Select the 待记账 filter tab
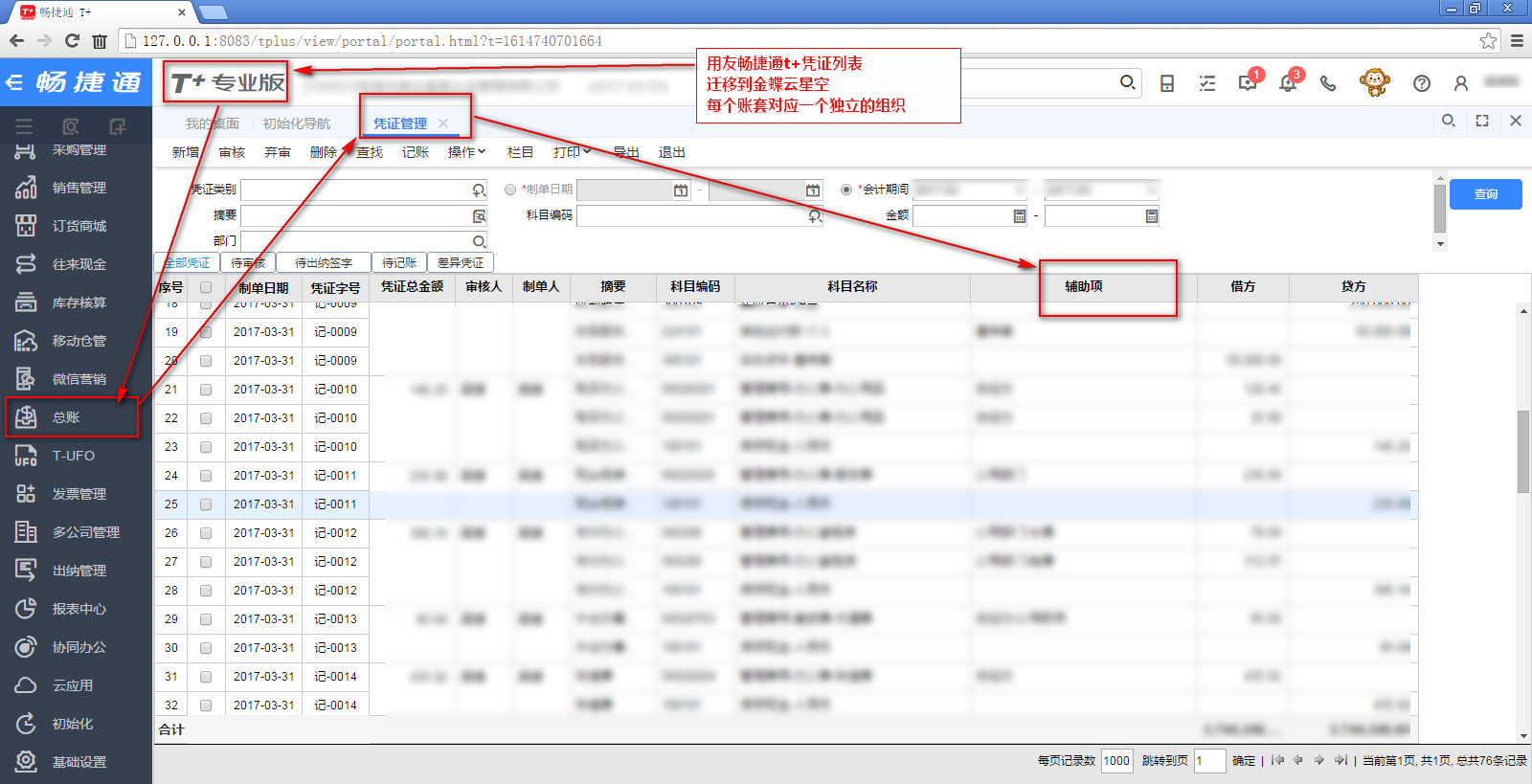1532x784 pixels. (x=398, y=262)
